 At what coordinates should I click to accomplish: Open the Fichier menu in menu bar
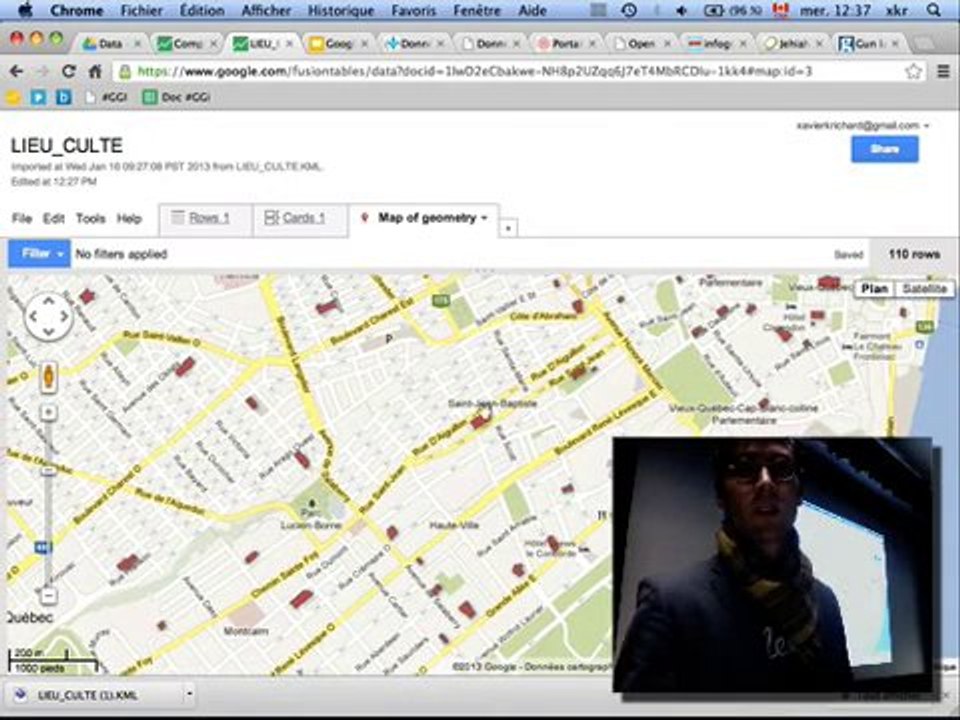pos(141,10)
